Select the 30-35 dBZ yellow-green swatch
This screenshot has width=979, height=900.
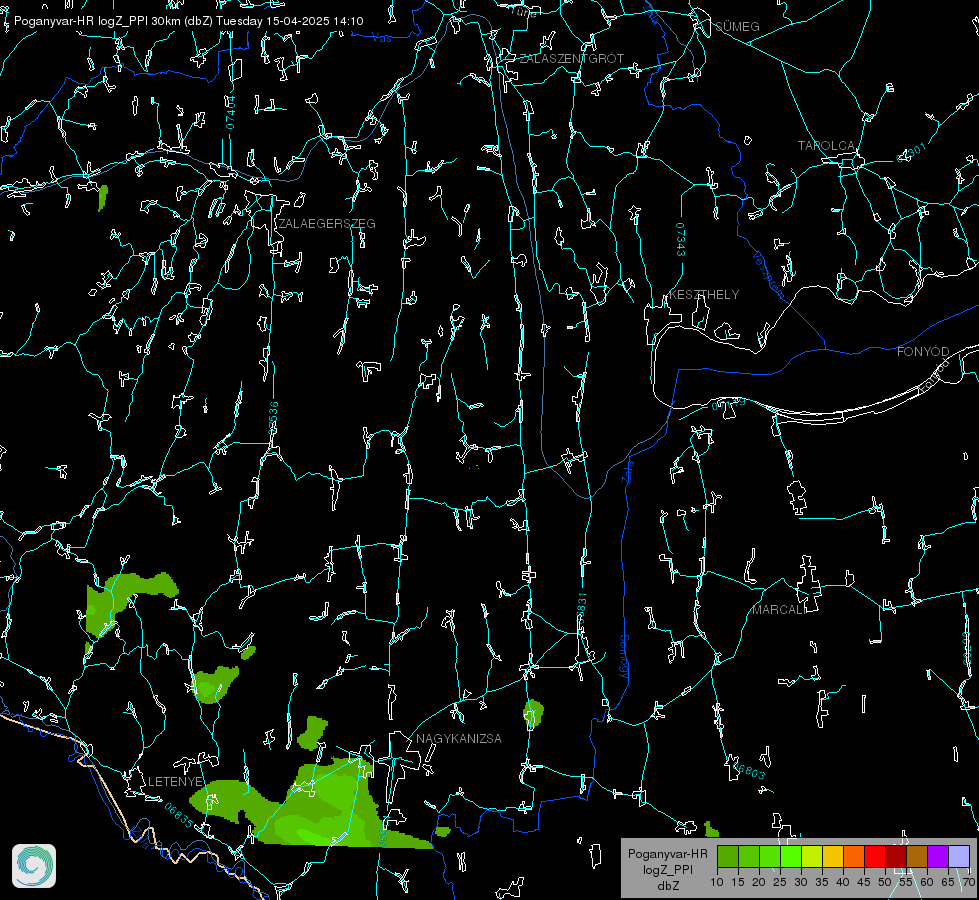(x=812, y=856)
